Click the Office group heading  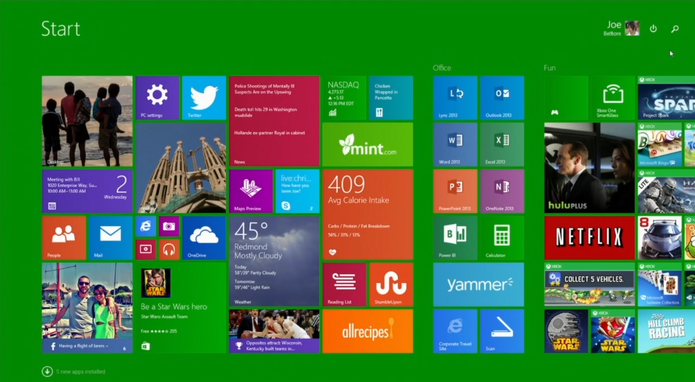442,68
